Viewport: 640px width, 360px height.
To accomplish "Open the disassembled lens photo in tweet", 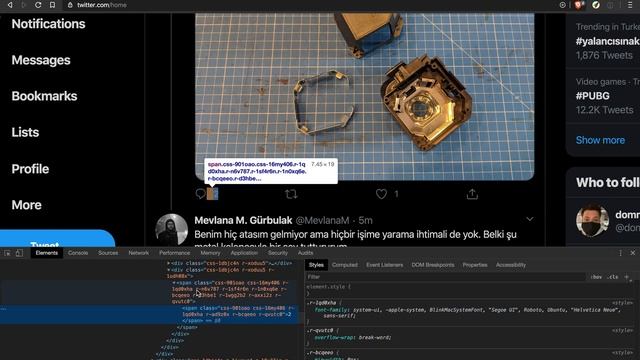I will 364,96.
